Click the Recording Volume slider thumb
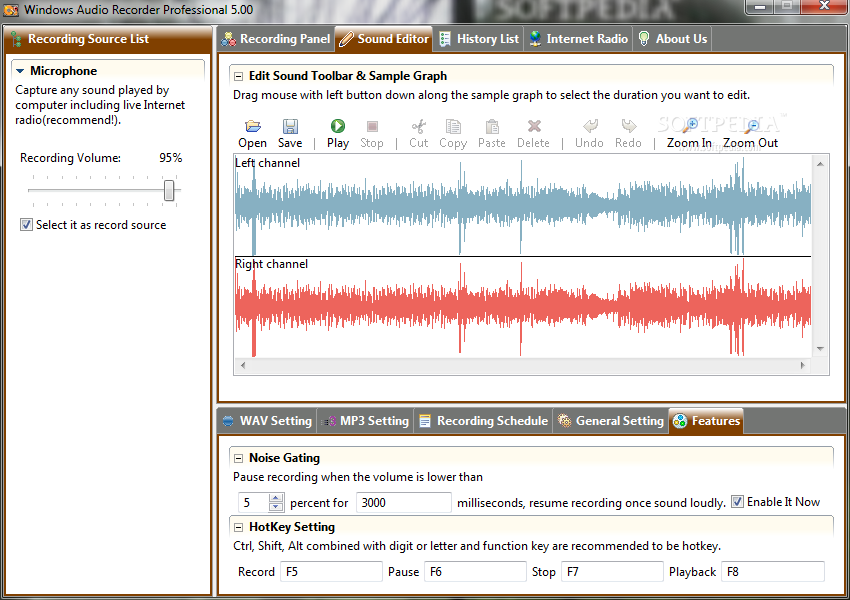Screen dimensions: 850x600 pyautogui.click(x=169, y=190)
